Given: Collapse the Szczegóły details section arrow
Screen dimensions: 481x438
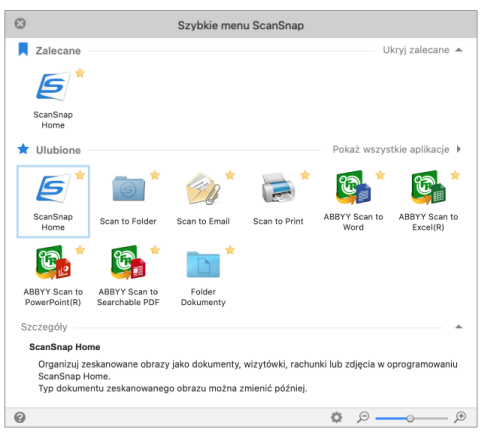Looking at the screenshot, I should 459,327.
